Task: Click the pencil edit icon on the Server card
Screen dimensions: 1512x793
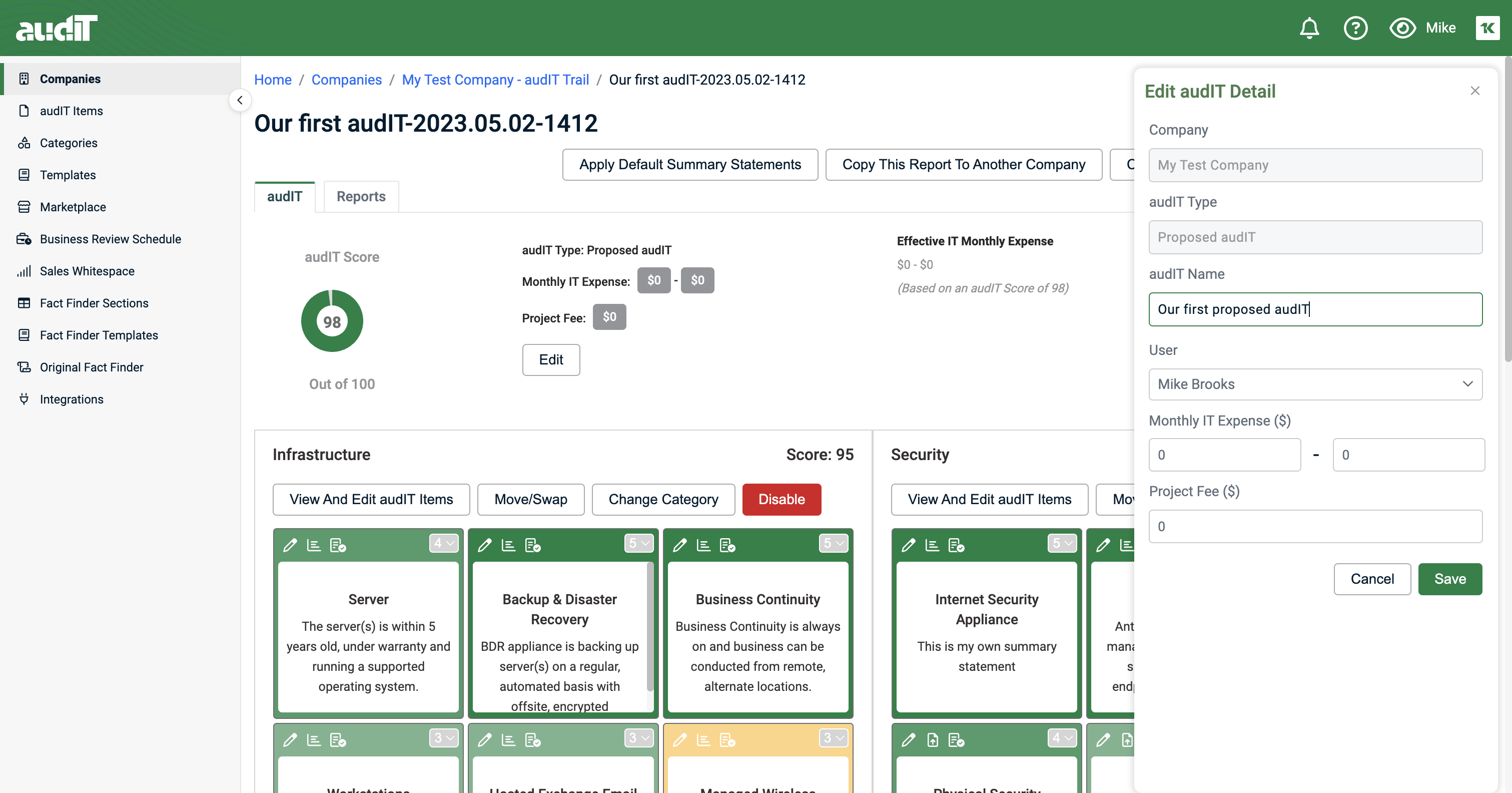Action: coord(290,545)
